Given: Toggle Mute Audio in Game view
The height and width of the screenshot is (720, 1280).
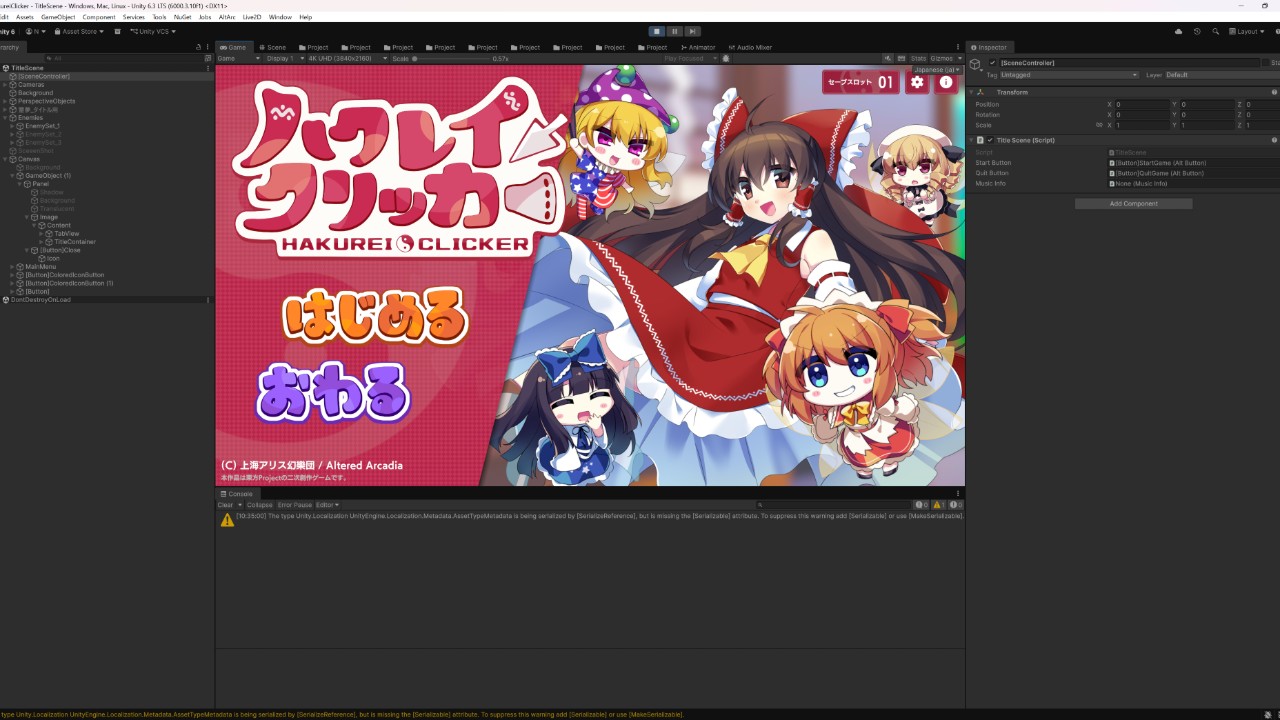Looking at the screenshot, I should pyautogui.click(x=886, y=59).
